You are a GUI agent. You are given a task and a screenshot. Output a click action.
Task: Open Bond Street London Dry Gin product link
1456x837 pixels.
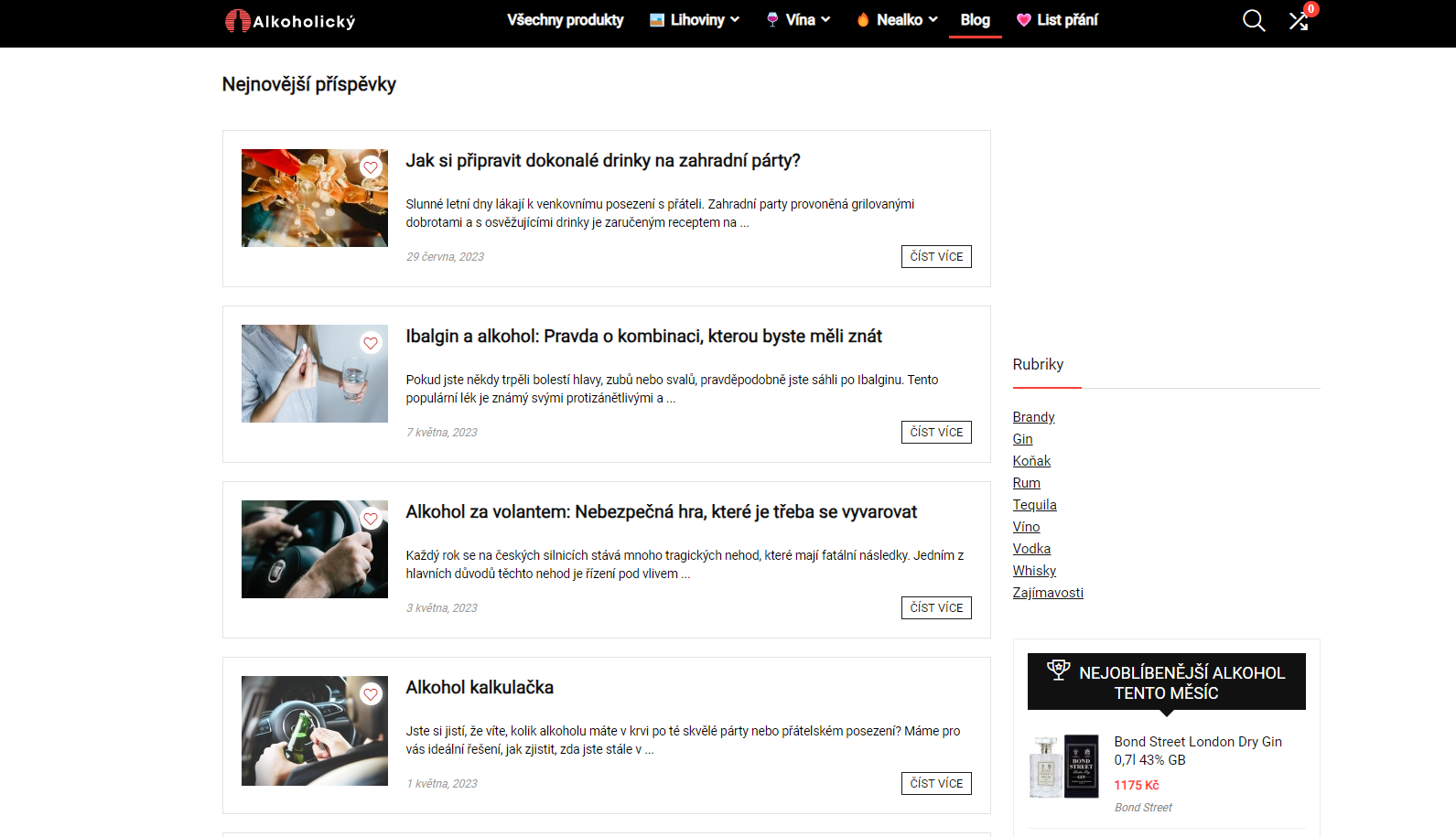[1198, 751]
